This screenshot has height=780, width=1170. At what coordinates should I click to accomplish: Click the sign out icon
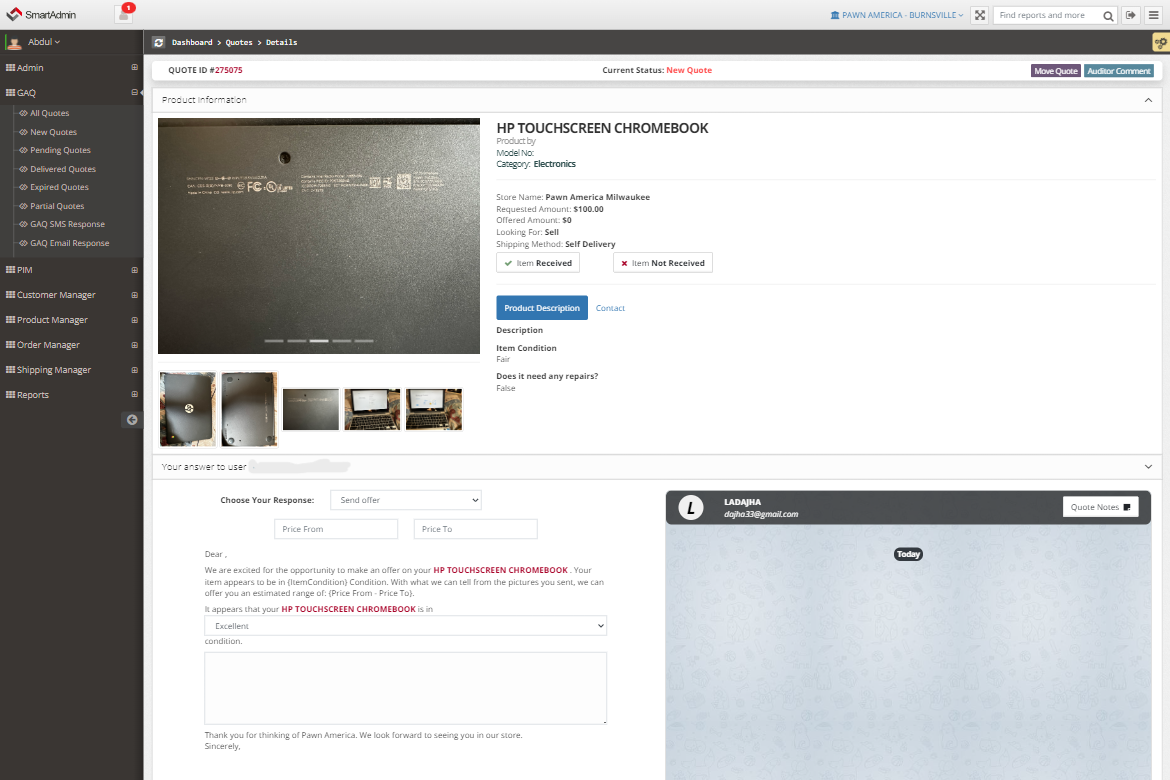(1130, 15)
